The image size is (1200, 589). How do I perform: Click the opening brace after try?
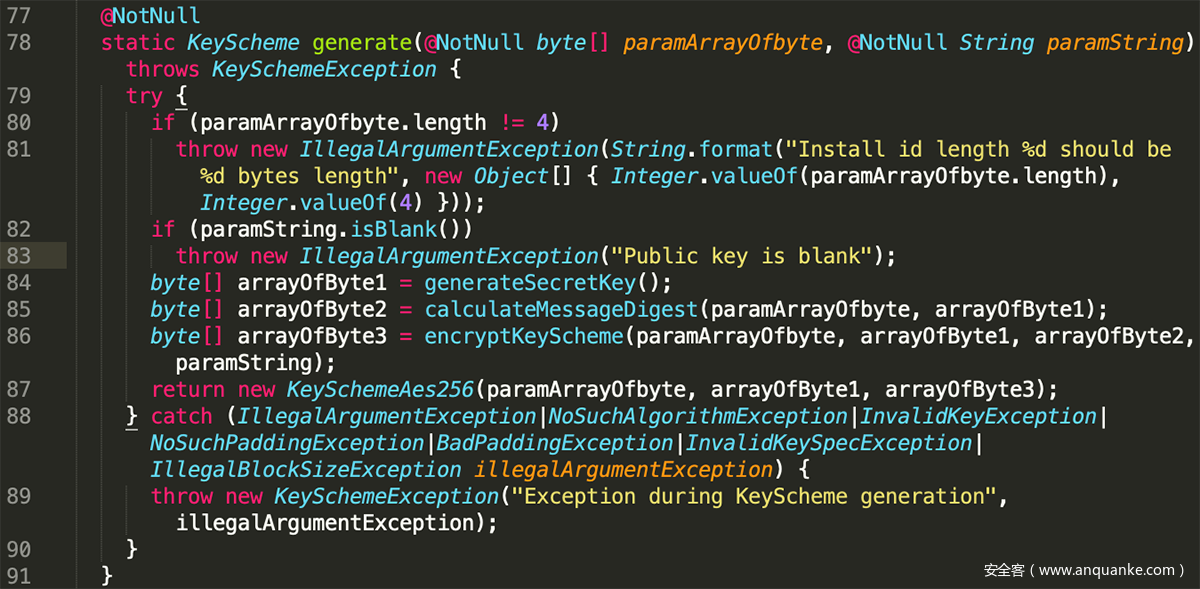coord(181,96)
